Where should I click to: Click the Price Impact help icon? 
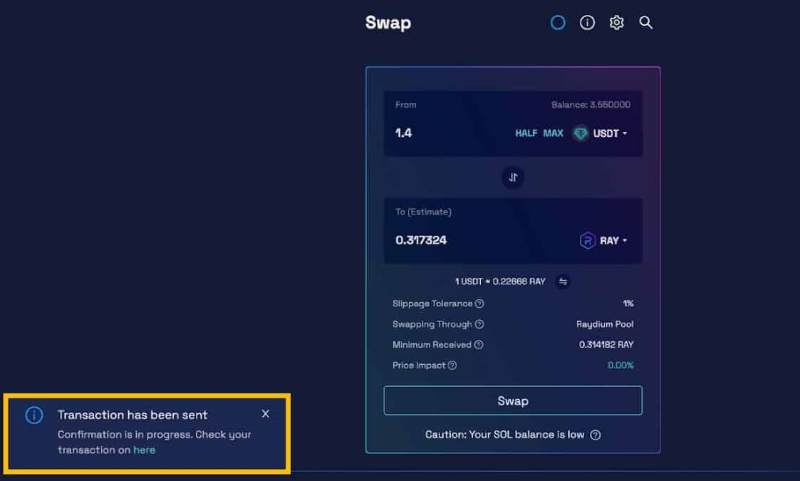tap(453, 365)
